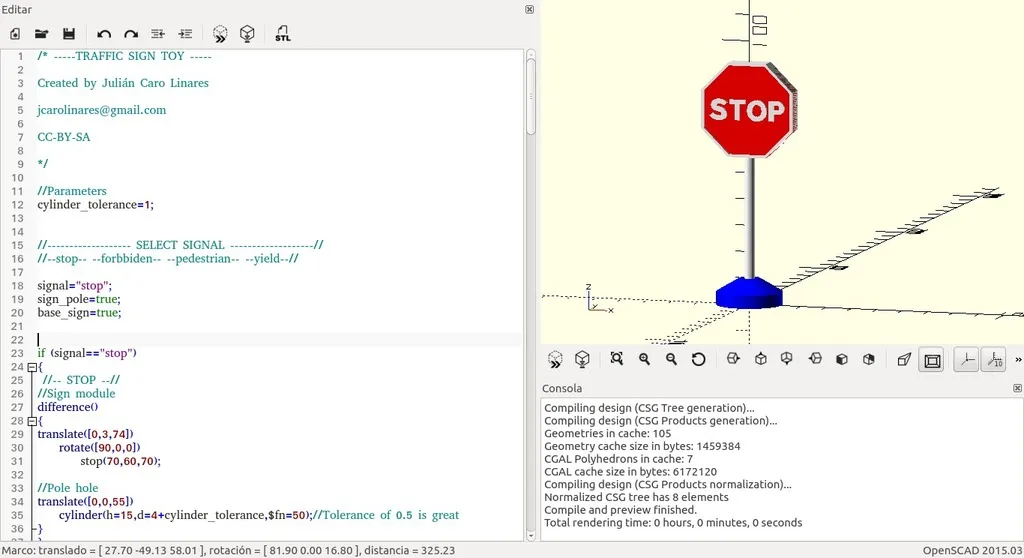The width and height of the screenshot is (1024, 558).
Task: Close the Consola panel
Action: 1017,388
